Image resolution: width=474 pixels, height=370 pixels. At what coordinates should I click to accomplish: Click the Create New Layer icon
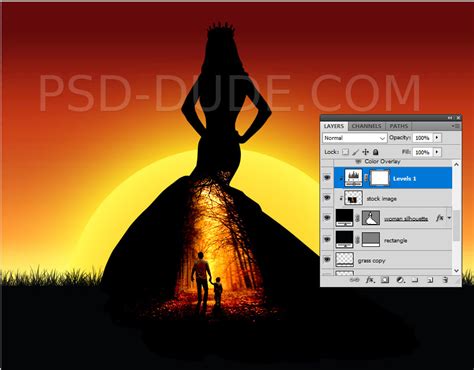430,280
